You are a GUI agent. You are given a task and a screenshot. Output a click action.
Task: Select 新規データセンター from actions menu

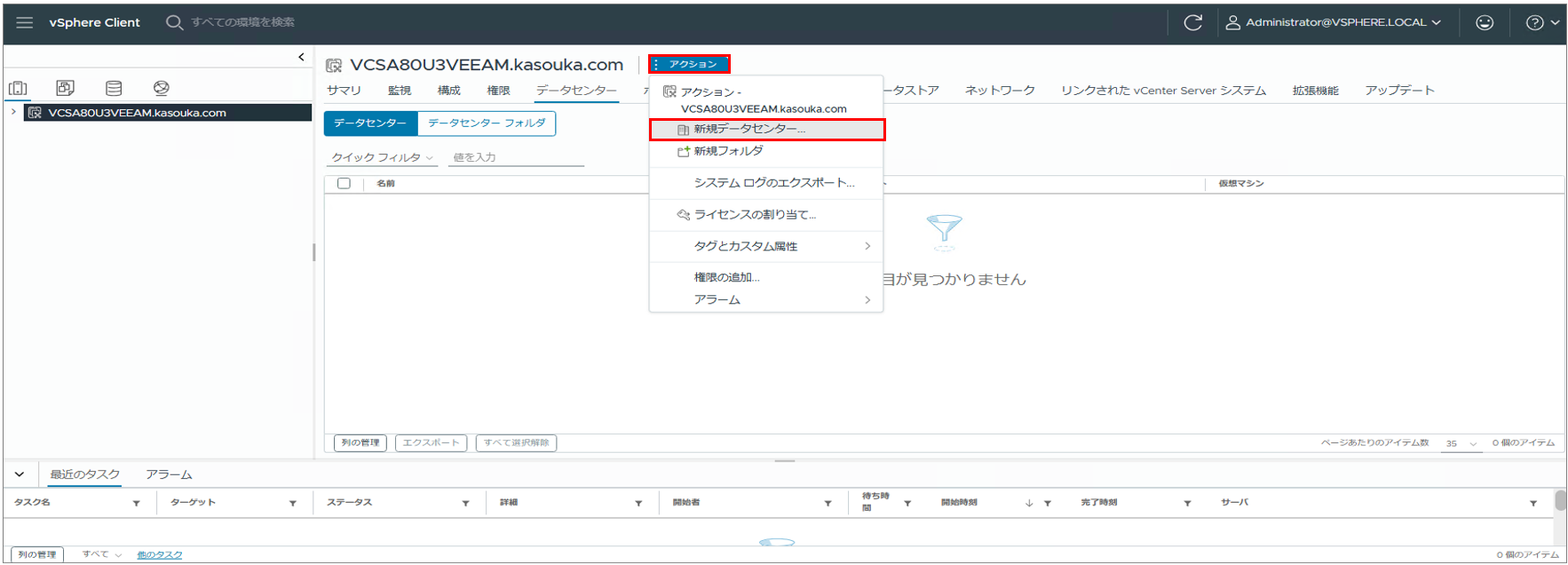766,129
